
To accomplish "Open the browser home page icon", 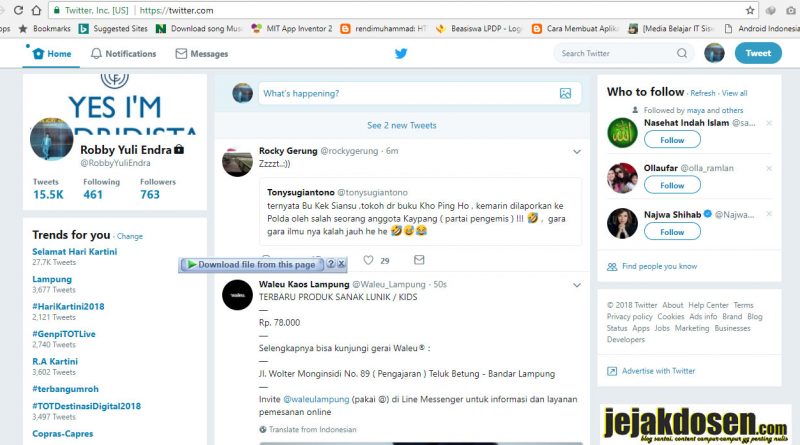I will point(36,10).
